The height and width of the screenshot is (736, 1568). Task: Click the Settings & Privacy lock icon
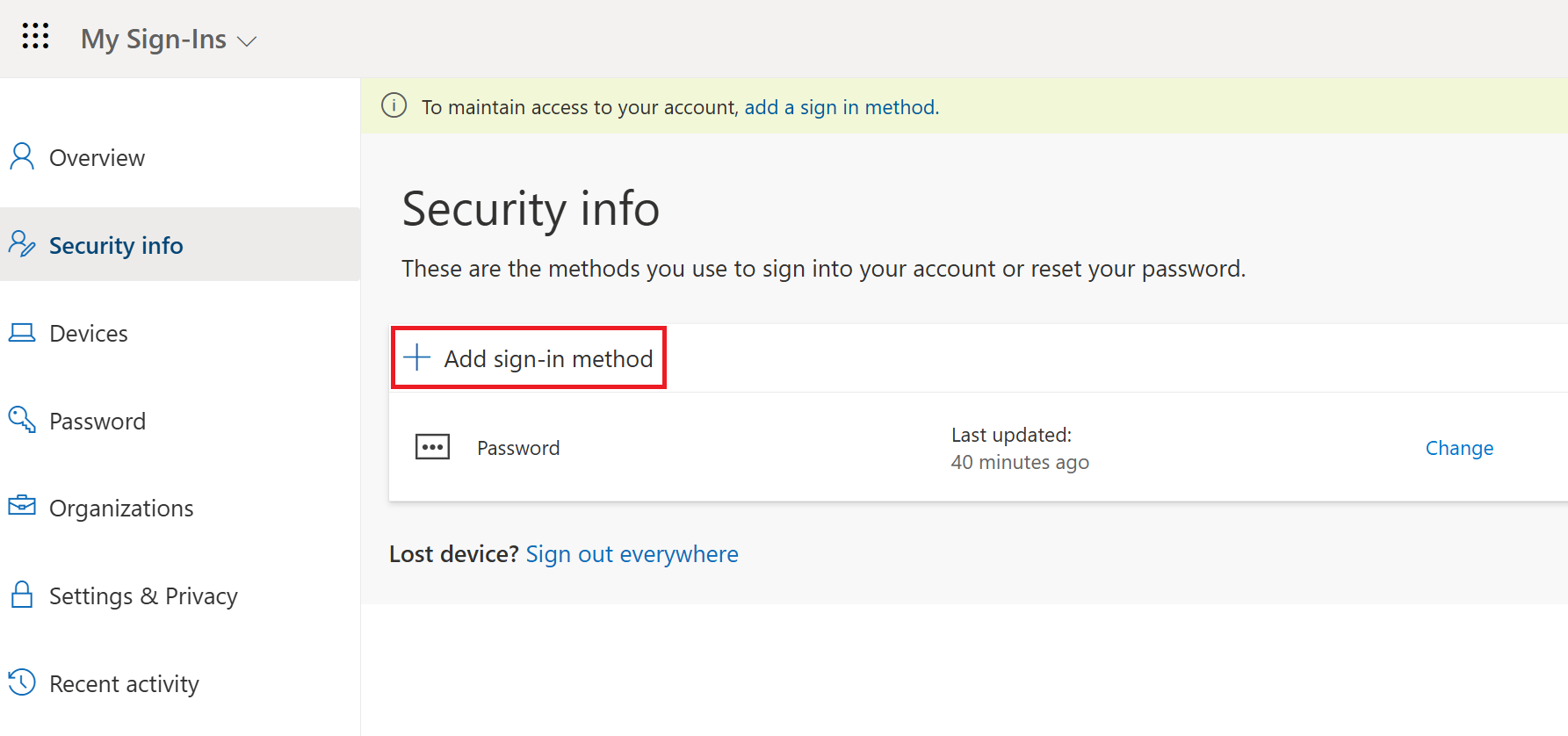pyautogui.click(x=22, y=595)
